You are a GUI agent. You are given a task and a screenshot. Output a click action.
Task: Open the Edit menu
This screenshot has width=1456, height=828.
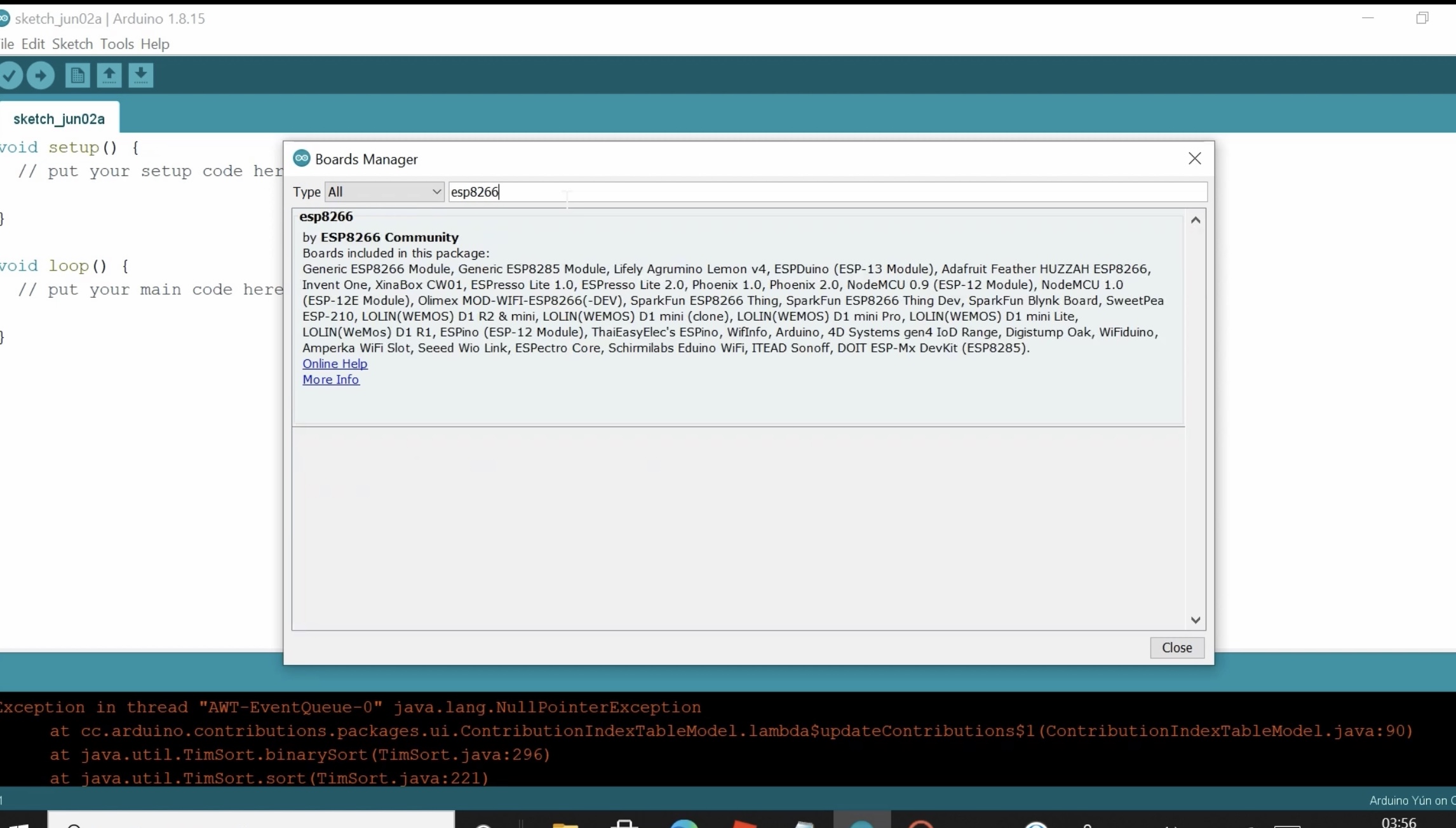click(33, 44)
